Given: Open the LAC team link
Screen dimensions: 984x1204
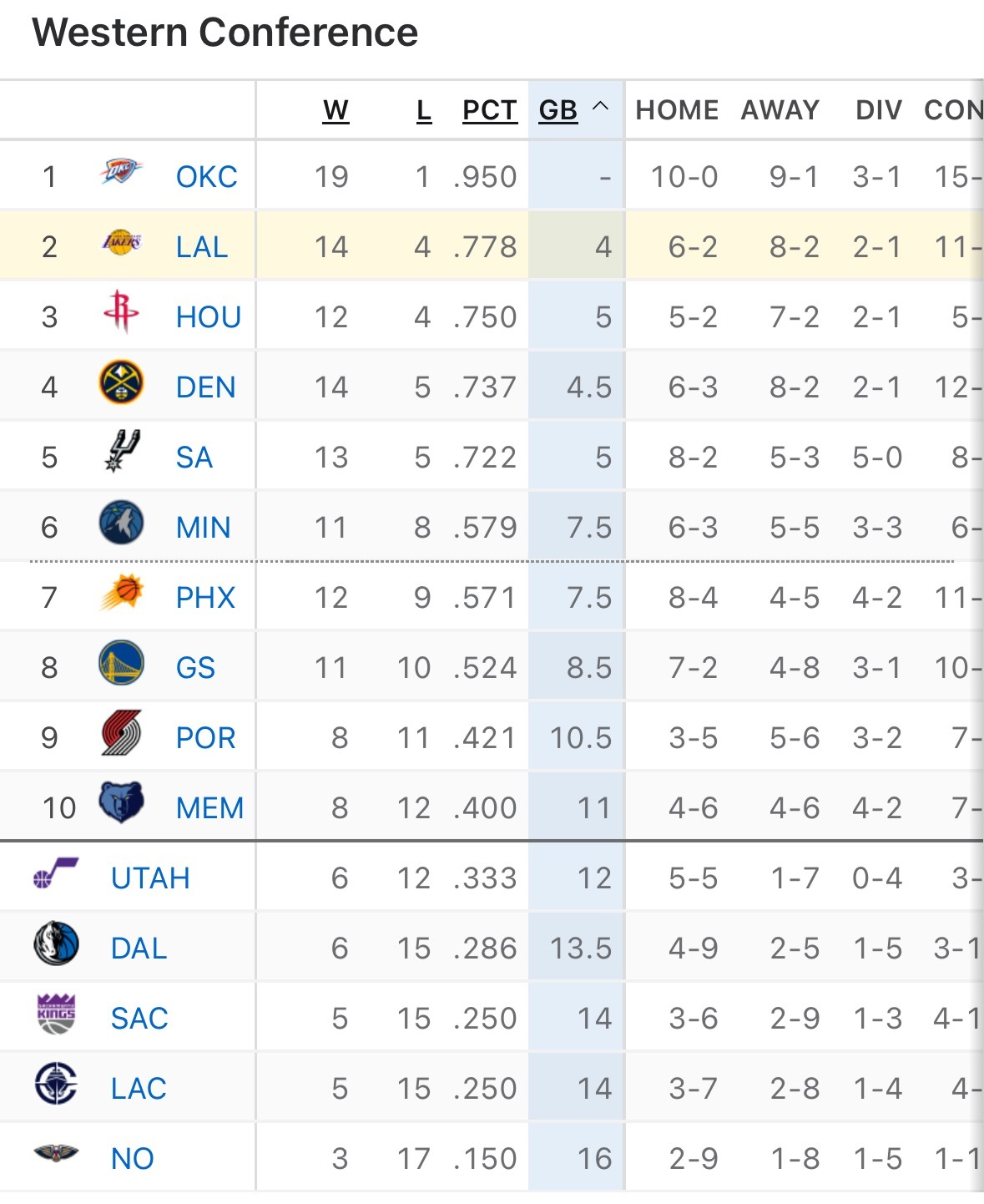Looking at the screenshot, I should pyautogui.click(x=139, y=1089).
